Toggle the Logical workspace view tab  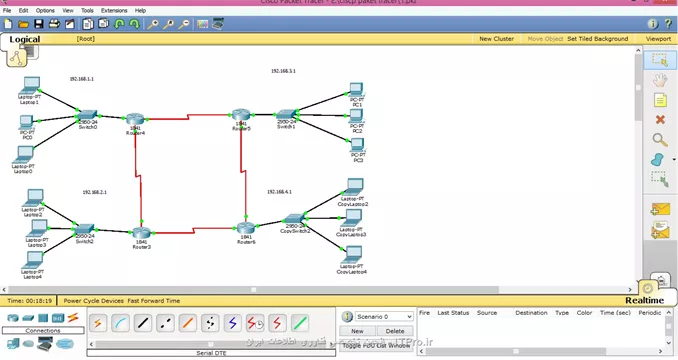pyautogui.click(x=25, y=39)
